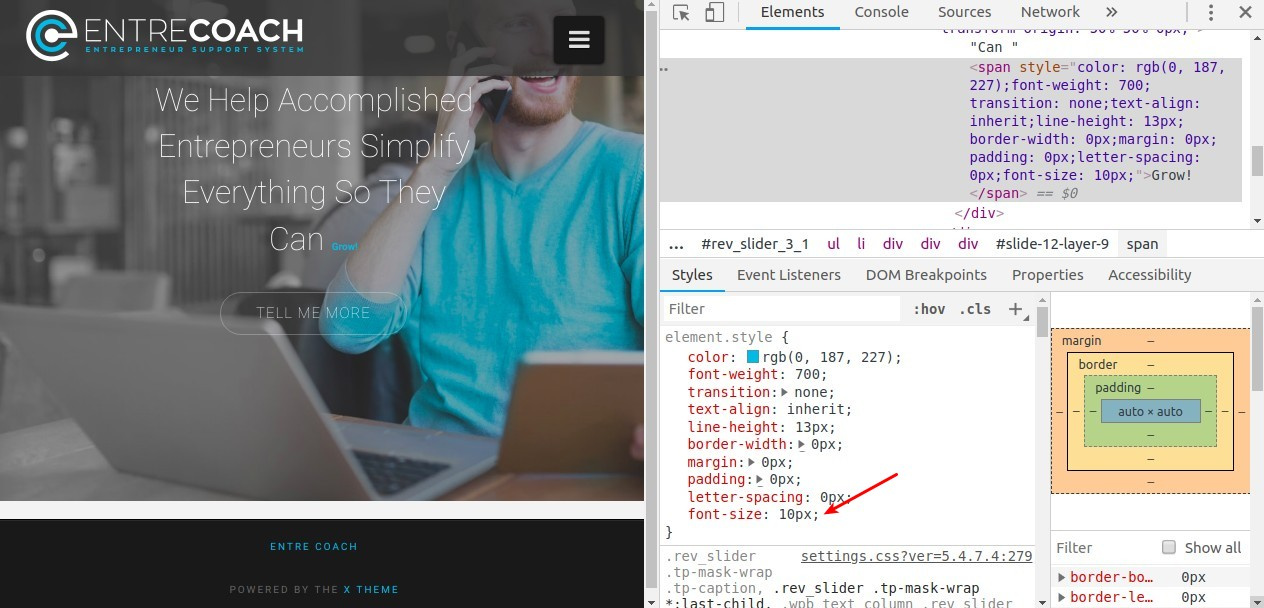Toggle the :hov element state panel

click(x=929, y=309)
